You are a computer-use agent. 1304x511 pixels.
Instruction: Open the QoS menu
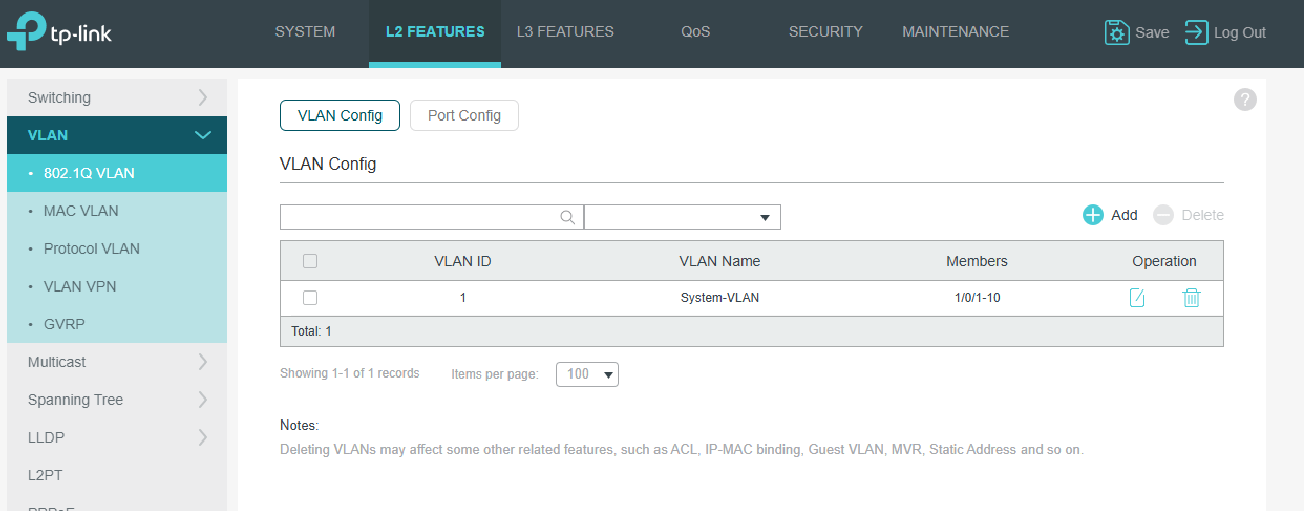pyautogui.click(x=696, y=32)
